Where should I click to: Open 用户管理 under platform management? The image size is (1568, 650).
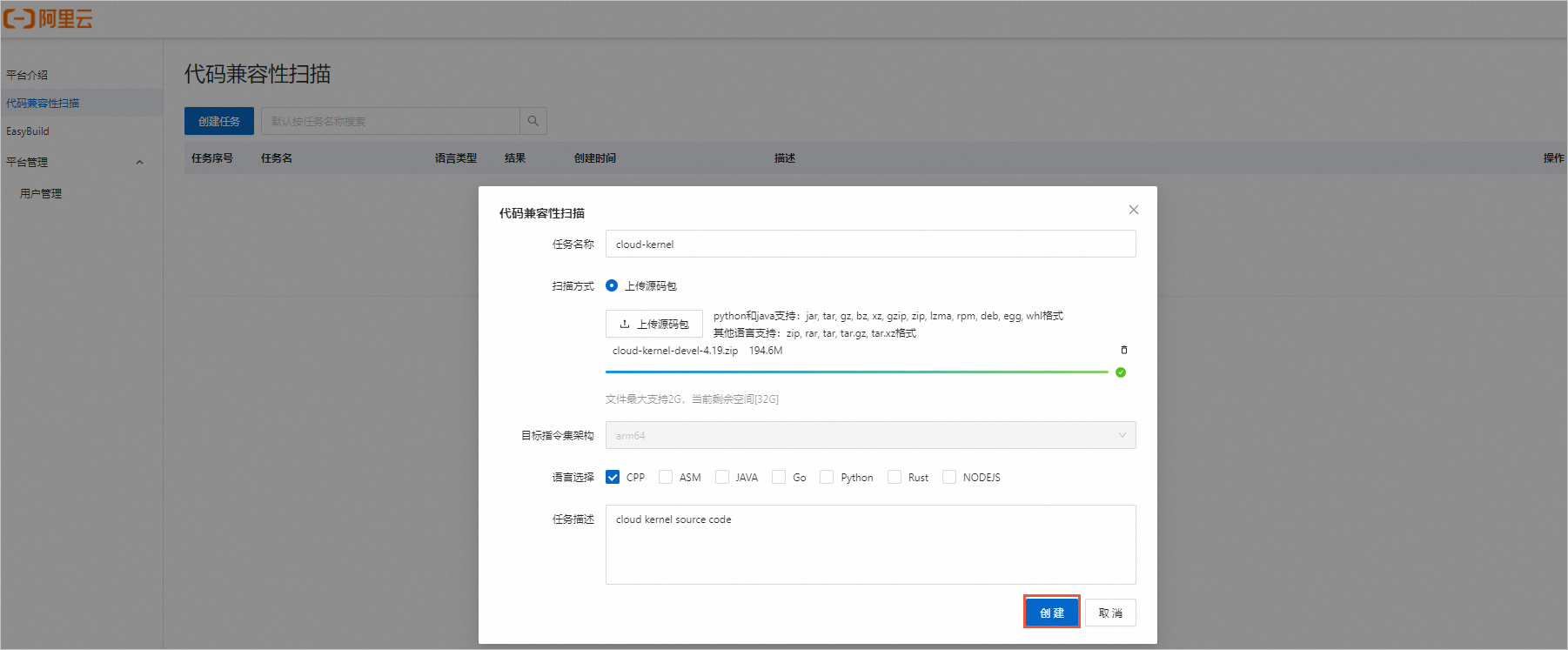pyautogui.click(x=41, y=193)
